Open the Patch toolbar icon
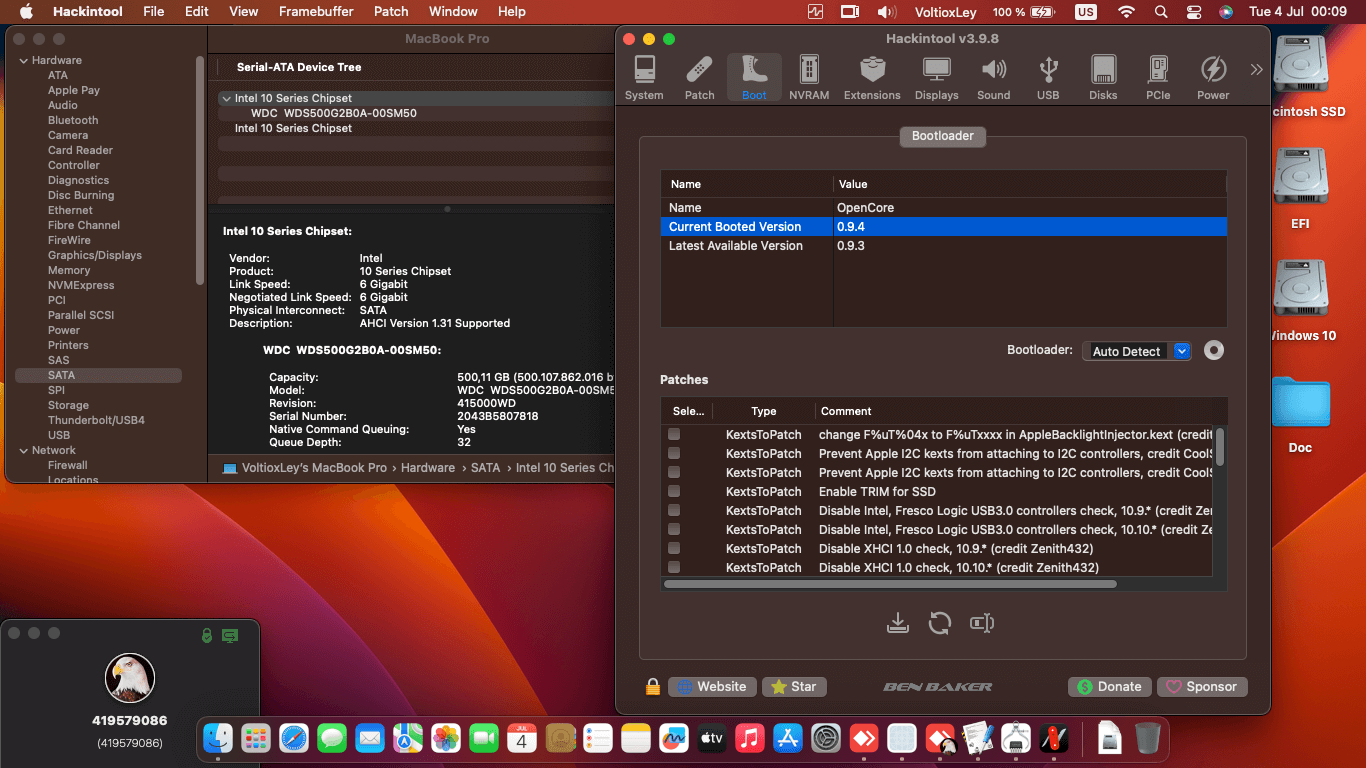 699,78
